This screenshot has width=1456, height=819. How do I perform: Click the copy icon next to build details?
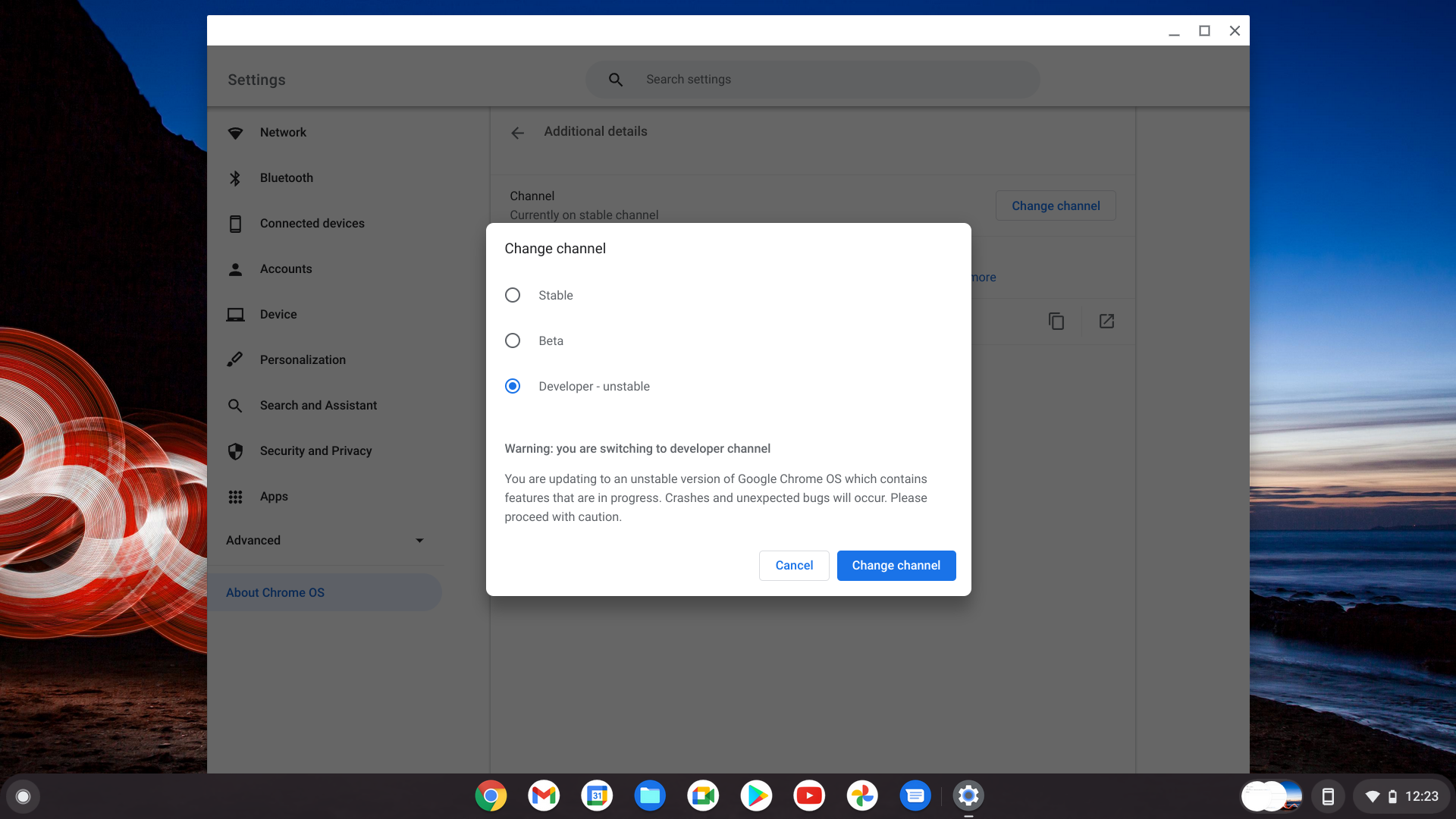pyautogui.click(x=1056, y=321)
